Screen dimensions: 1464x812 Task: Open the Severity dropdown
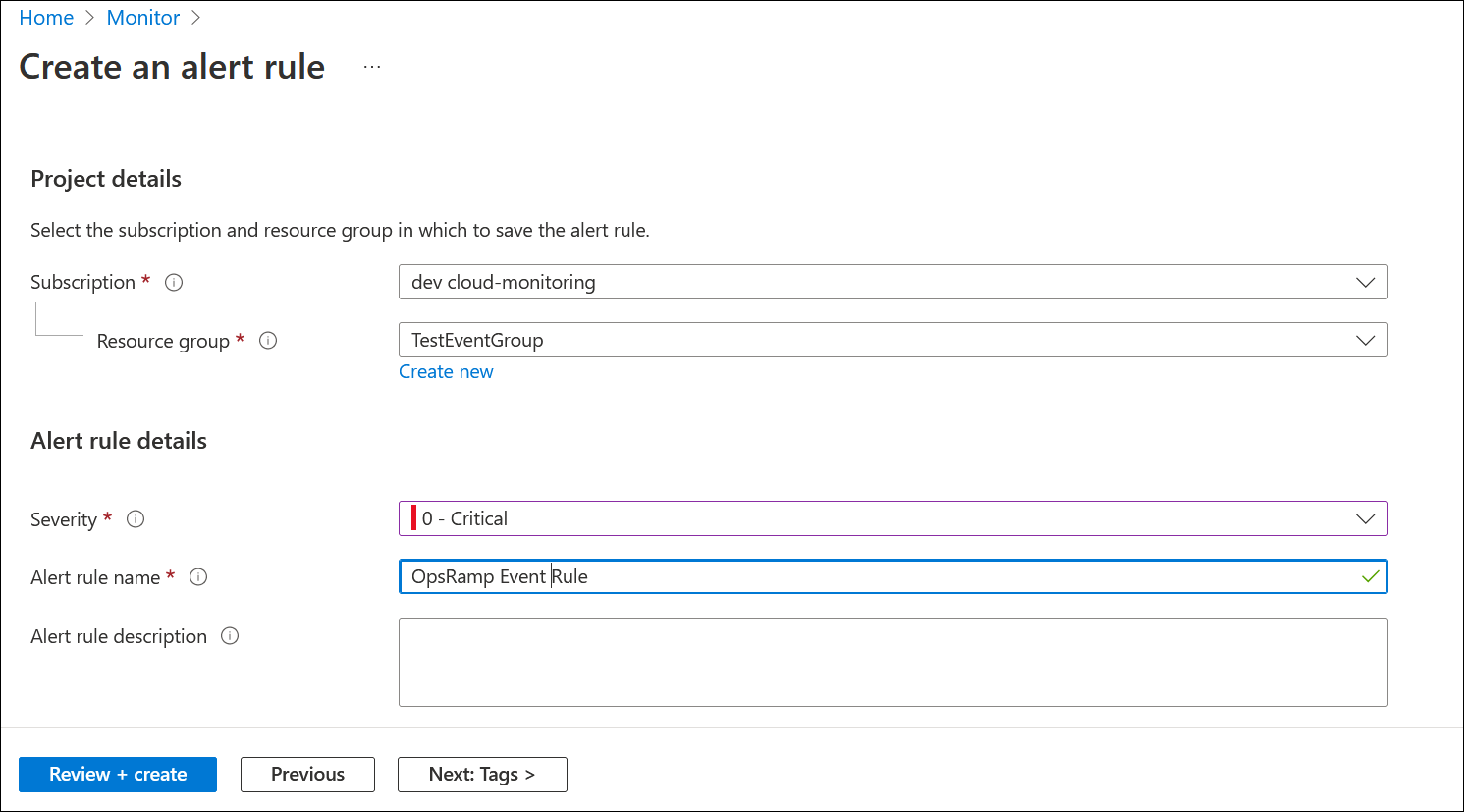coord(893,518)
